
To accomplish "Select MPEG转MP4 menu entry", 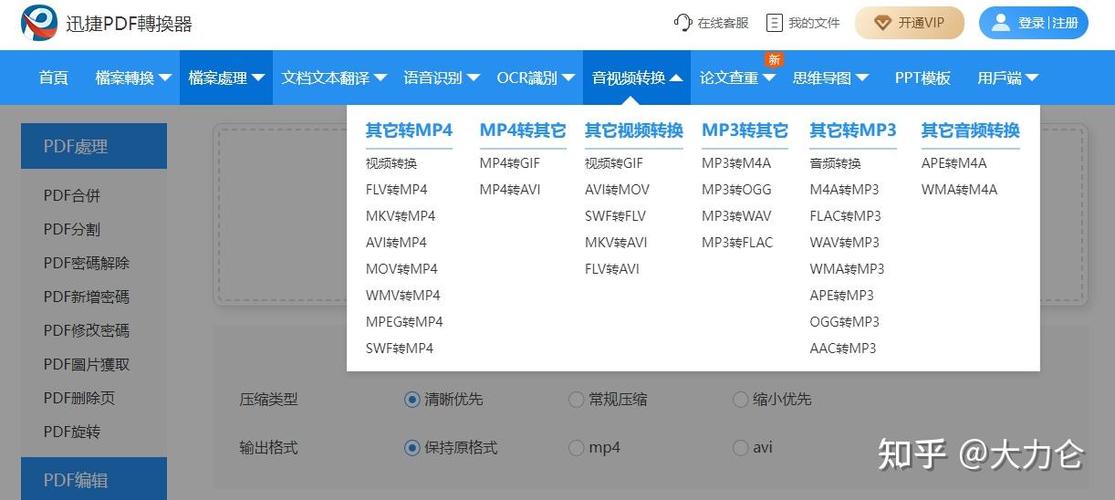I will pos(405,322).
